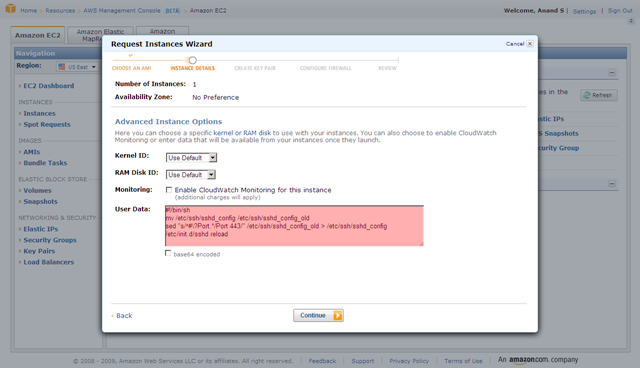
Task: Jump to Configure Firewall step
Action: click(x=325, y=68)
